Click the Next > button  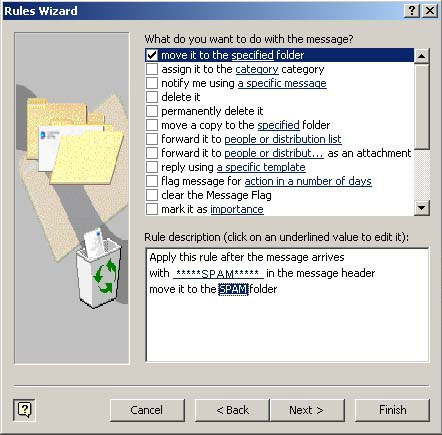click(307, 410)
